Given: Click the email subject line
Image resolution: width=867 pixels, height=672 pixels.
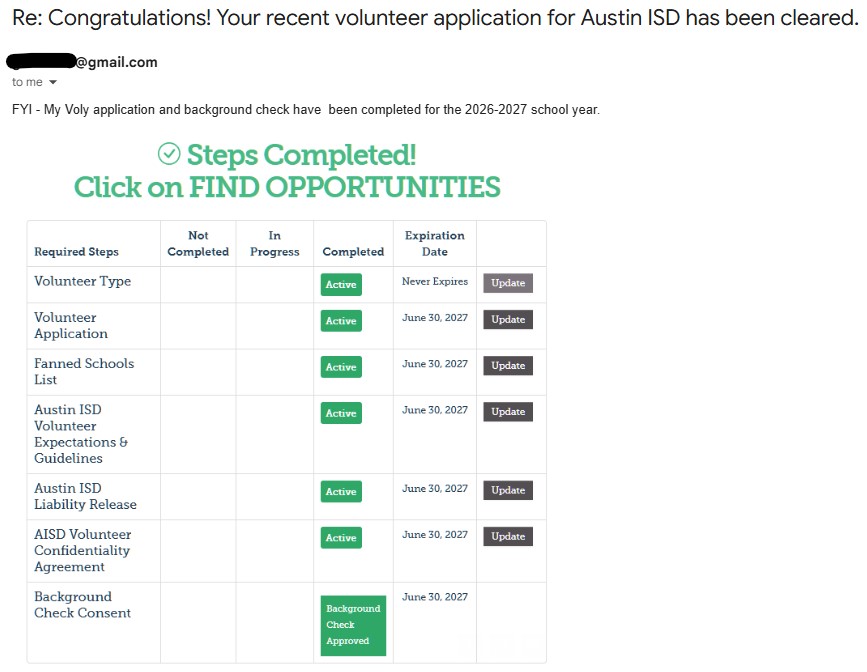Looking at the screenshot, I should click(435, 18).
